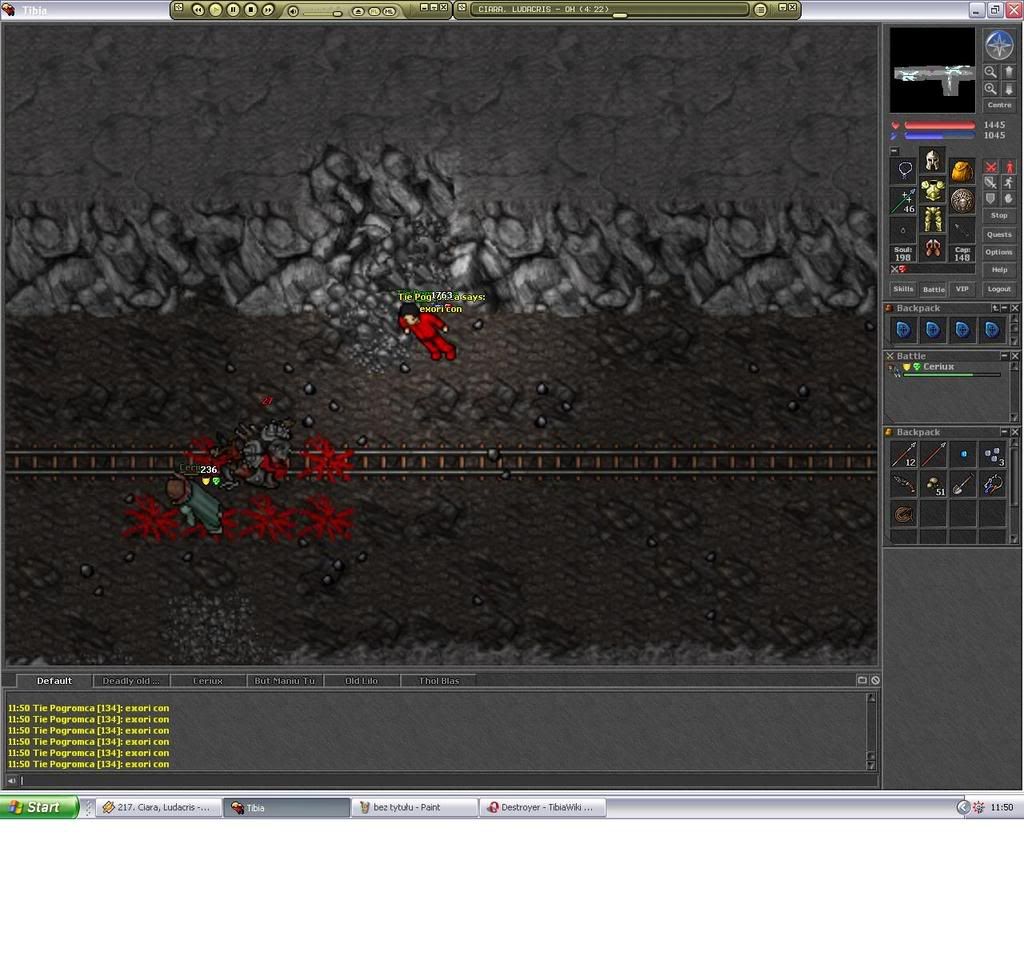Click the boots equipment slot
Image resolution: width=1024 pixels, height=960 pixels.
click(x=933, y=249)
